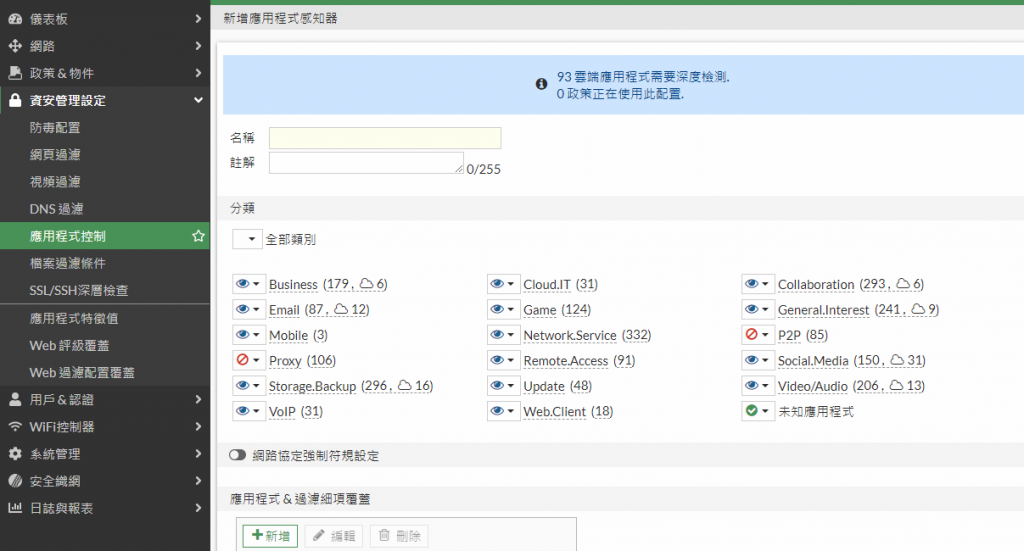
Task: Click the Cloud.IT category link
Action: [547, 285]
